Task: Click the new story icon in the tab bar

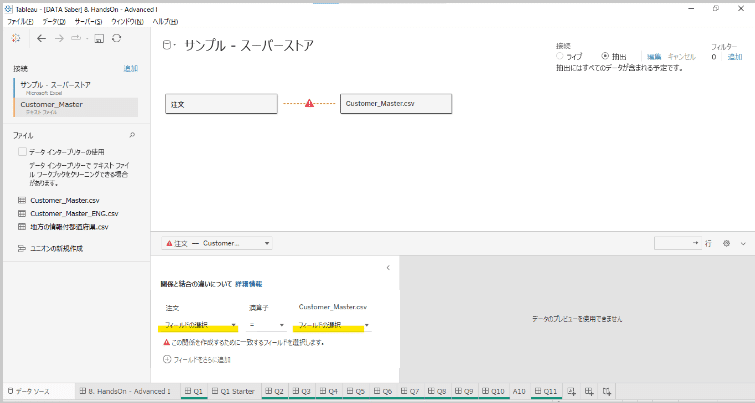Action: tap(607, 391)
